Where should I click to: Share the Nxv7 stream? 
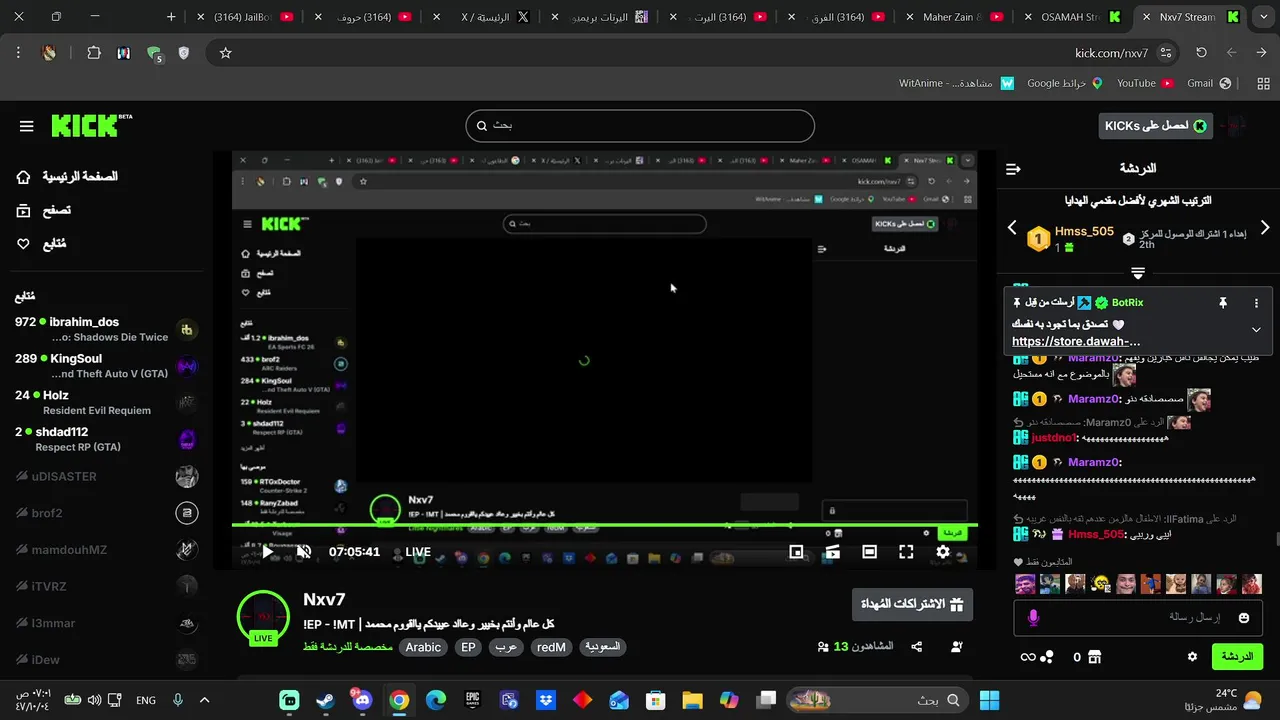tap(917, 647)
